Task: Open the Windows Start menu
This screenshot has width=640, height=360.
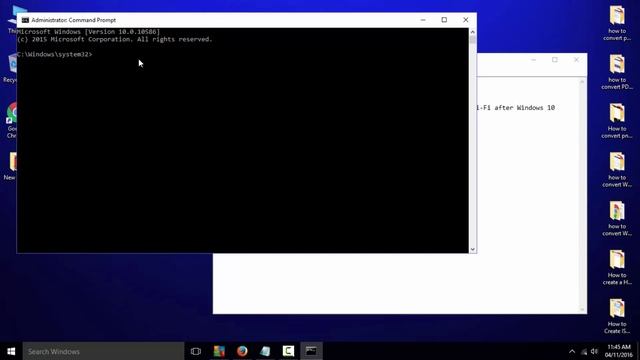Action: coord(11,351)
